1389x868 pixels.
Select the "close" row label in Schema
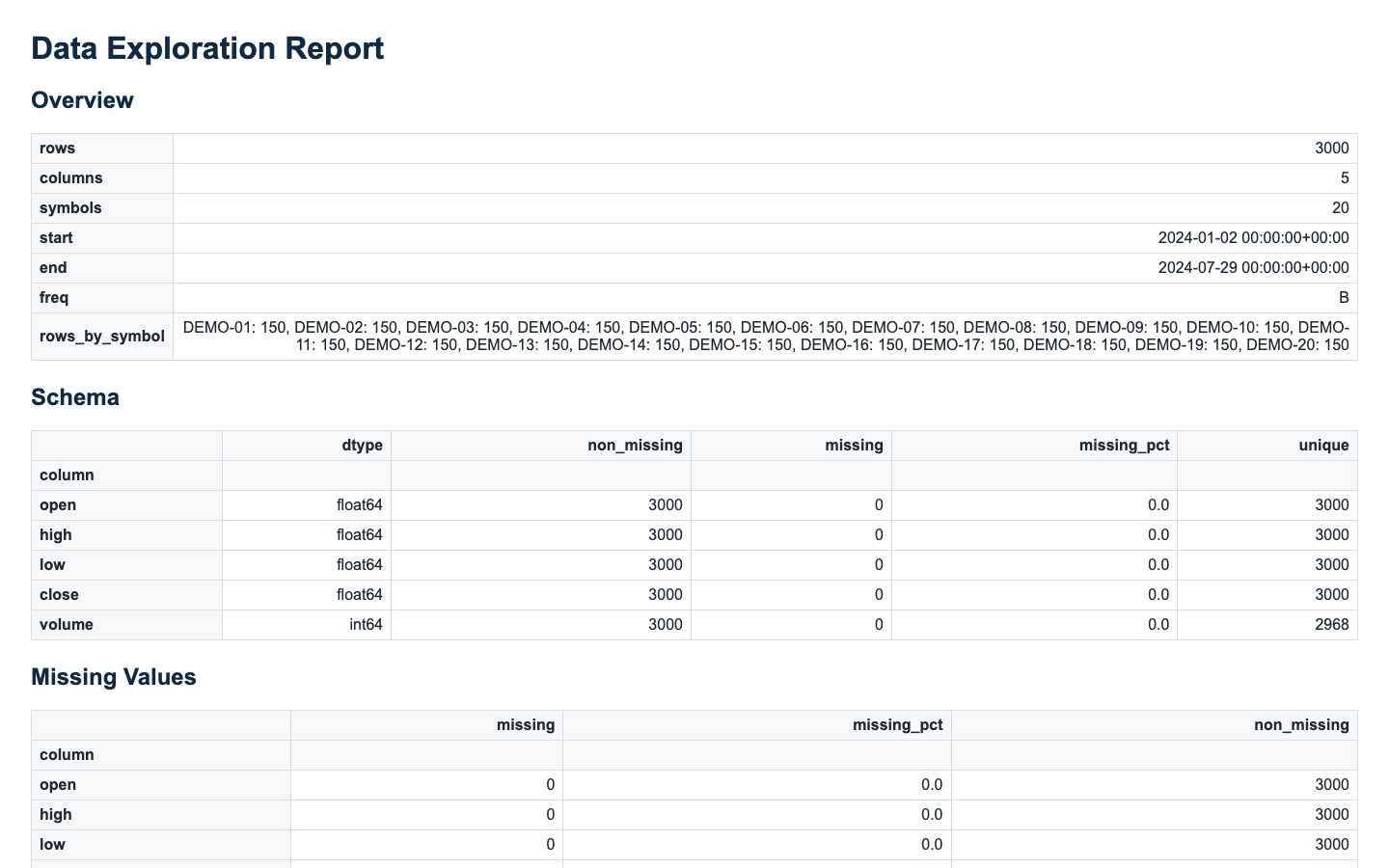click(59, 595)
